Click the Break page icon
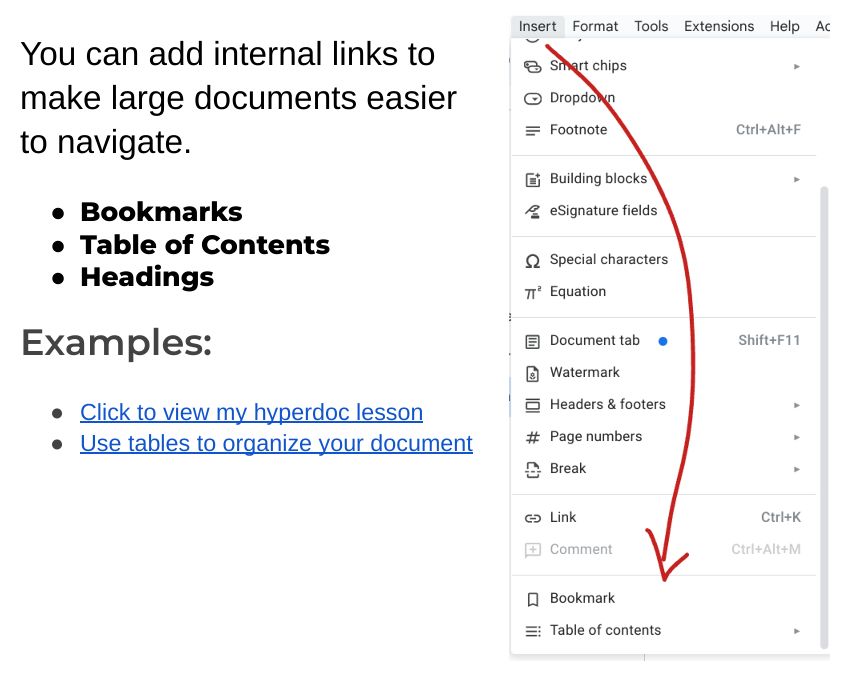The height and width of the screenshot is (678, 868). coord(533,470)
